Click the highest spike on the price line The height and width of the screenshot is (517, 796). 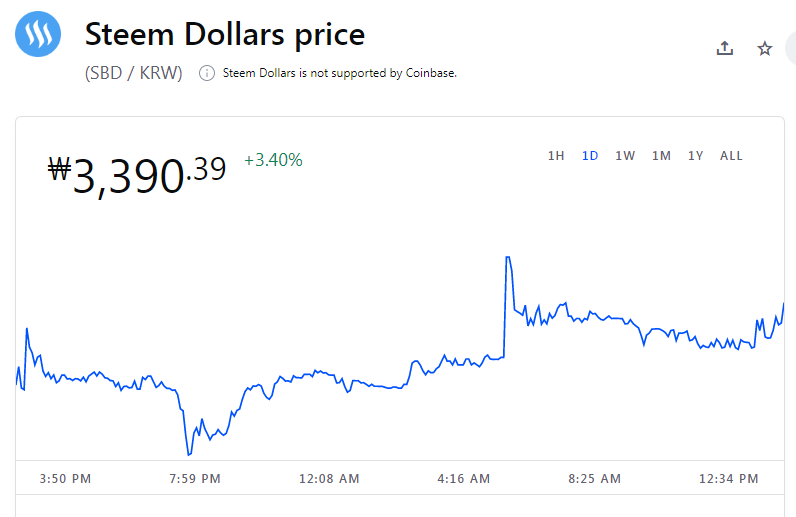(508, 257)
